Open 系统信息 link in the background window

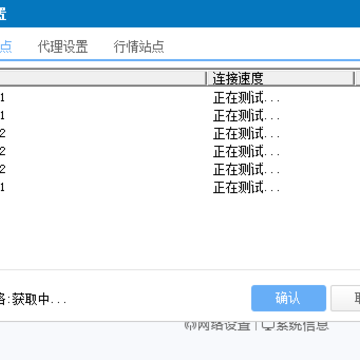295,326
